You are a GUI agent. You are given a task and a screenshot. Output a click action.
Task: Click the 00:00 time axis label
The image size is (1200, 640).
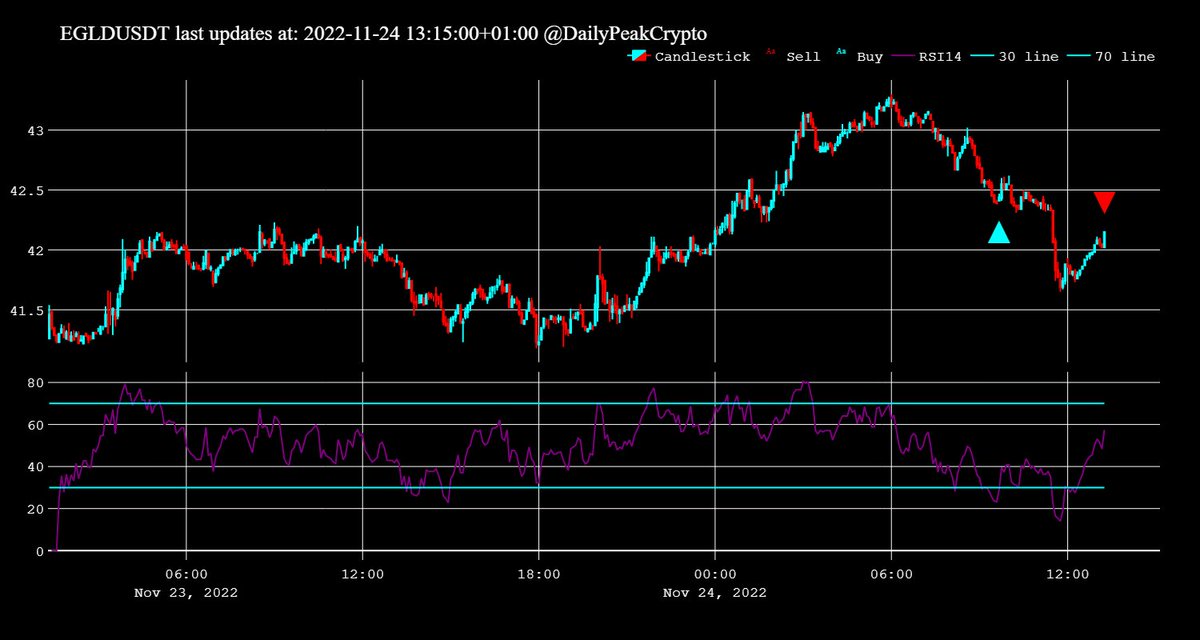(715, 574)
